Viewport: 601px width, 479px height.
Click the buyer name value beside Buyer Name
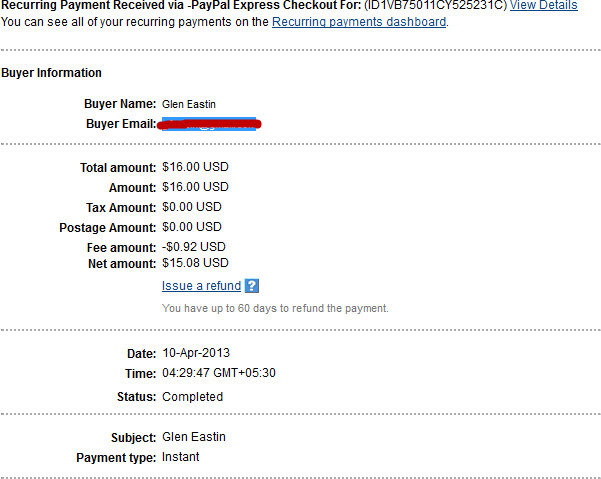click(189, 104)
